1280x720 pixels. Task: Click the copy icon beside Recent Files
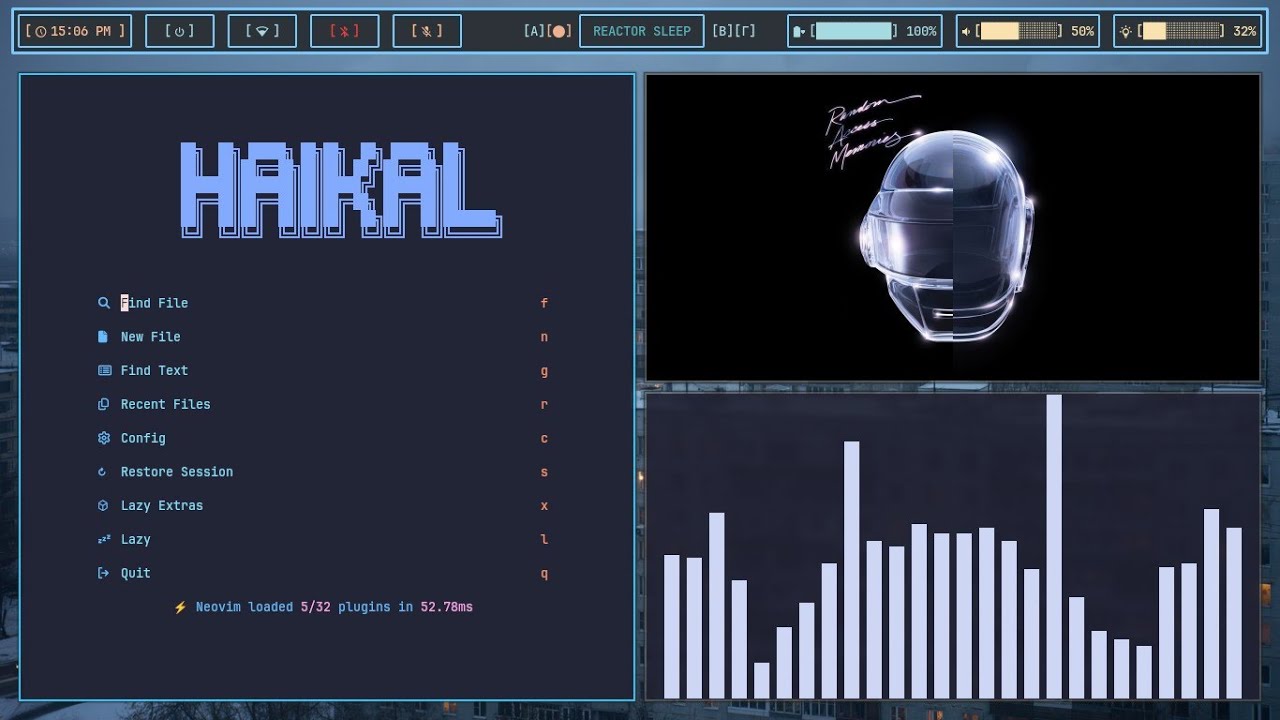coord(103,404)
